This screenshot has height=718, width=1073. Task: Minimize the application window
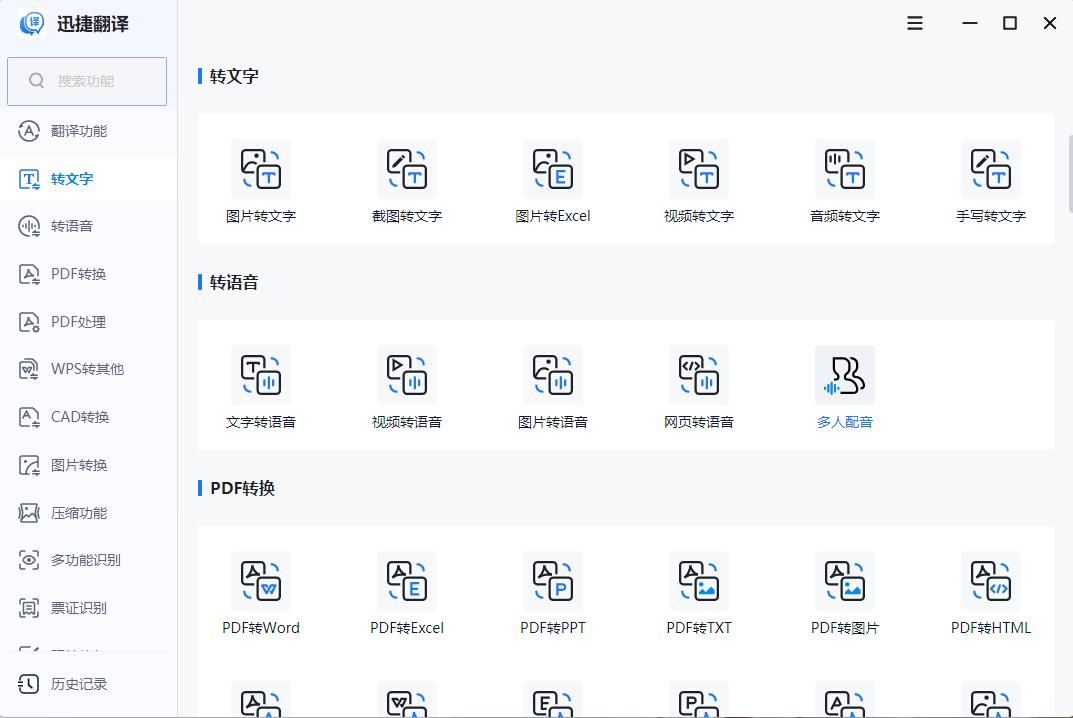(970, 23)
